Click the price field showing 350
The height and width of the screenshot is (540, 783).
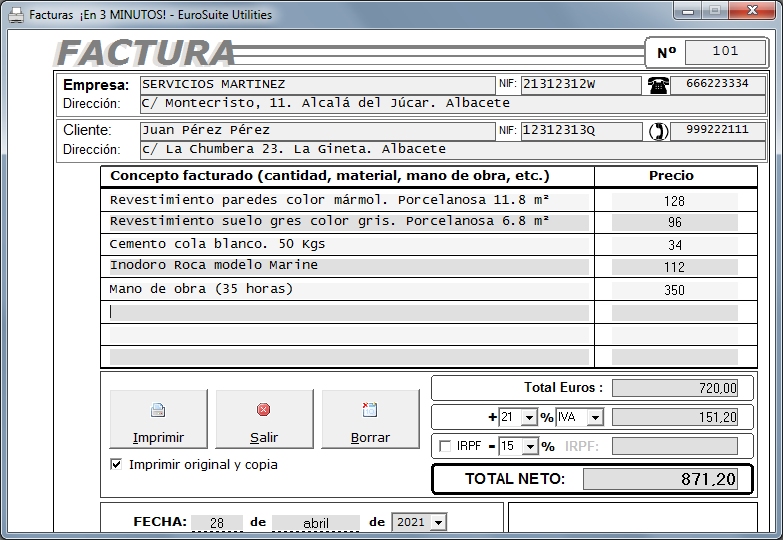coord(674,290)
